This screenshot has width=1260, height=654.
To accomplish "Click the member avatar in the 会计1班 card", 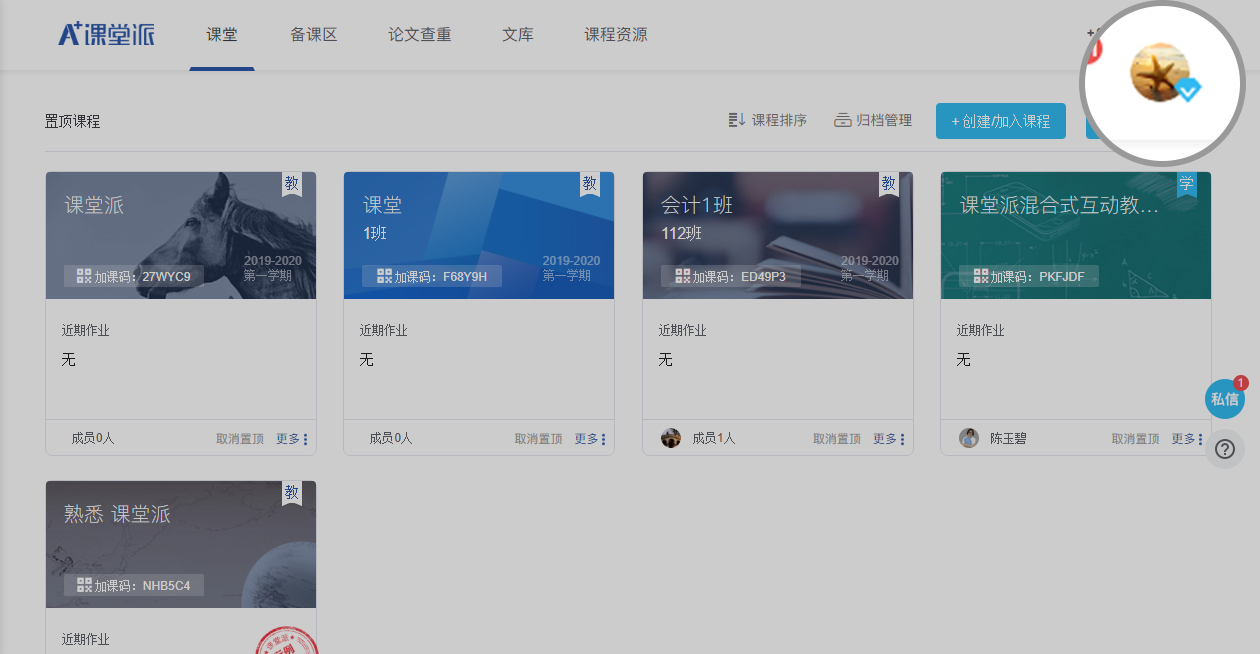I will pos(671,438).
